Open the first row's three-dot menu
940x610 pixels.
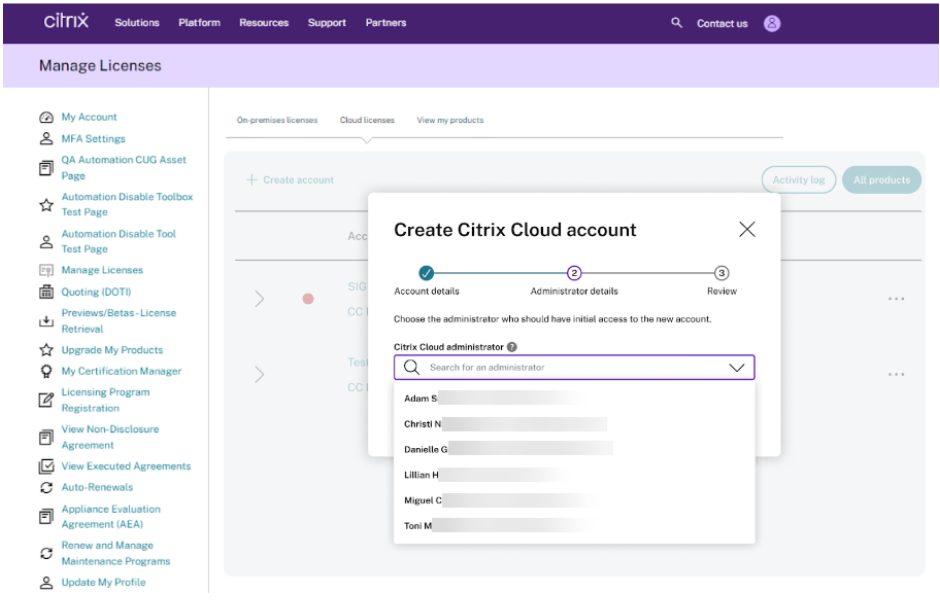tap(896, 299)
